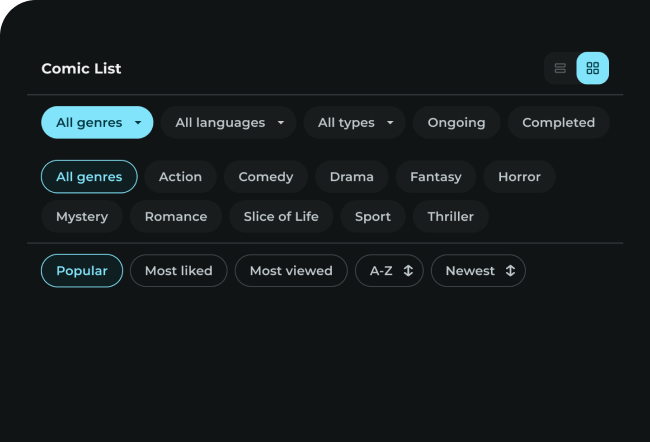Sort comics by Popular
Viewport: 650px width, 442px height.
(x=82, y=271)
